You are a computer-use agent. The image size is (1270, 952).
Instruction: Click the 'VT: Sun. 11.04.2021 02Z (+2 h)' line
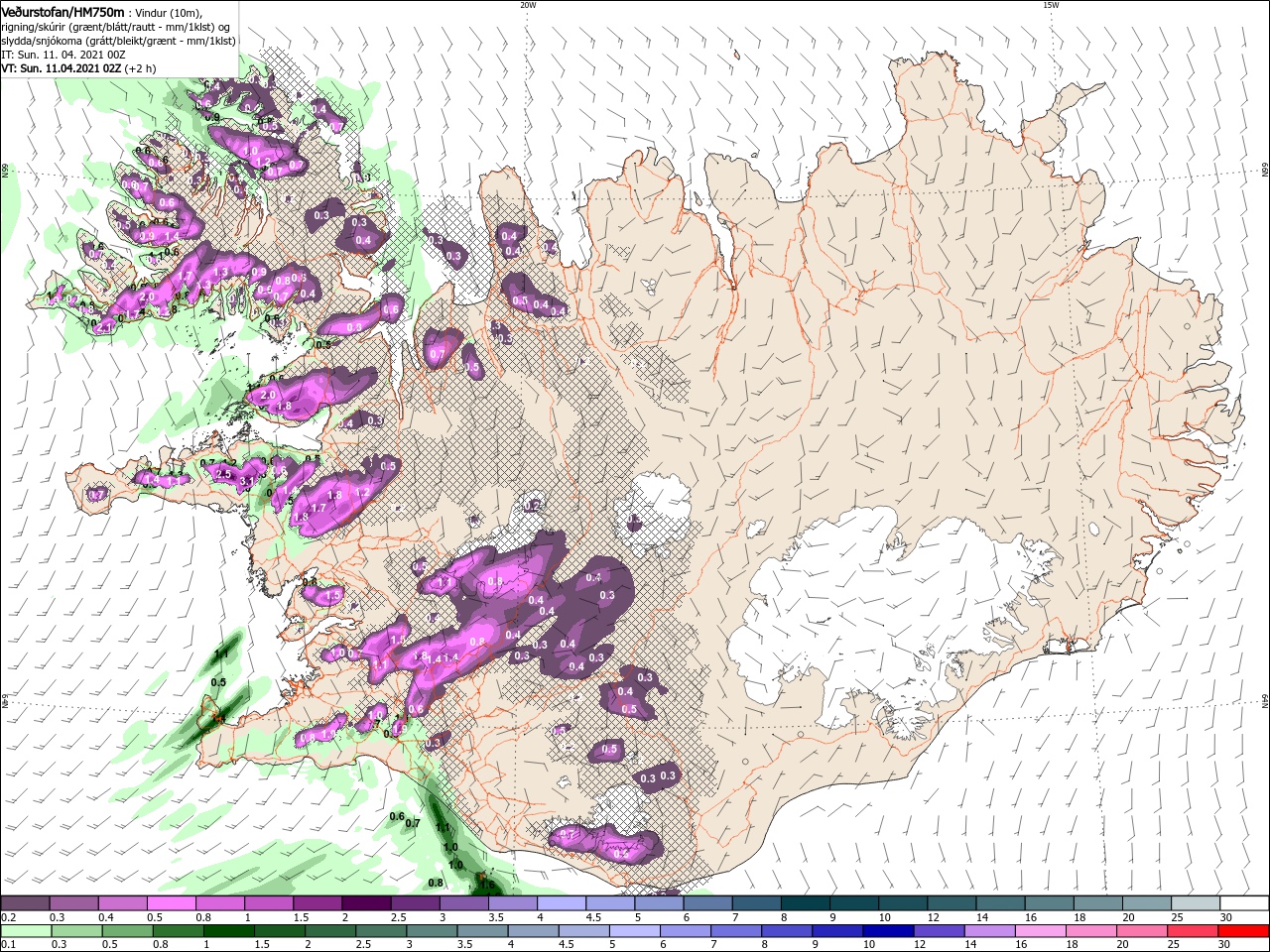[76, 68]
